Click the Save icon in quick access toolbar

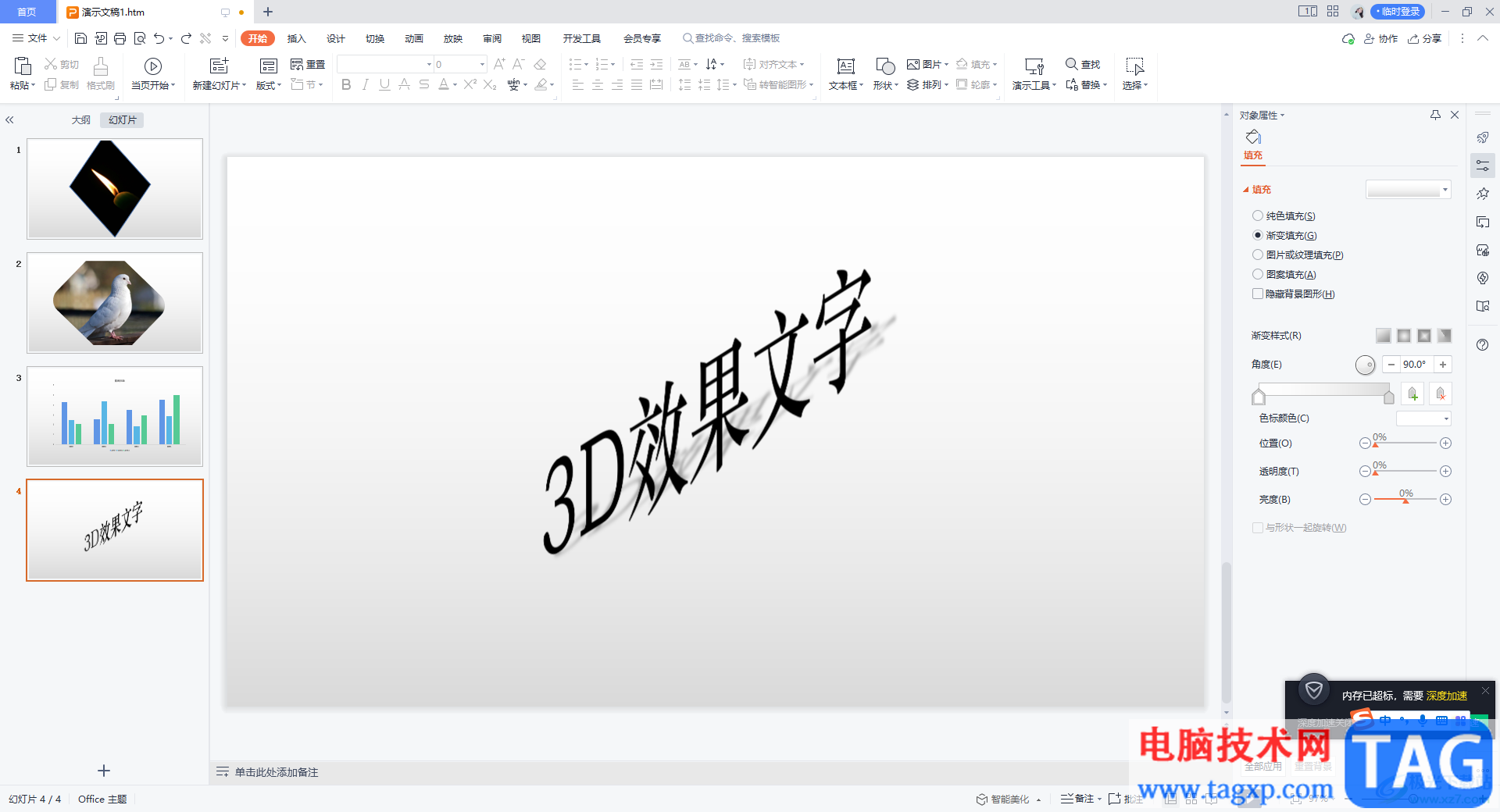click(80, 38)
